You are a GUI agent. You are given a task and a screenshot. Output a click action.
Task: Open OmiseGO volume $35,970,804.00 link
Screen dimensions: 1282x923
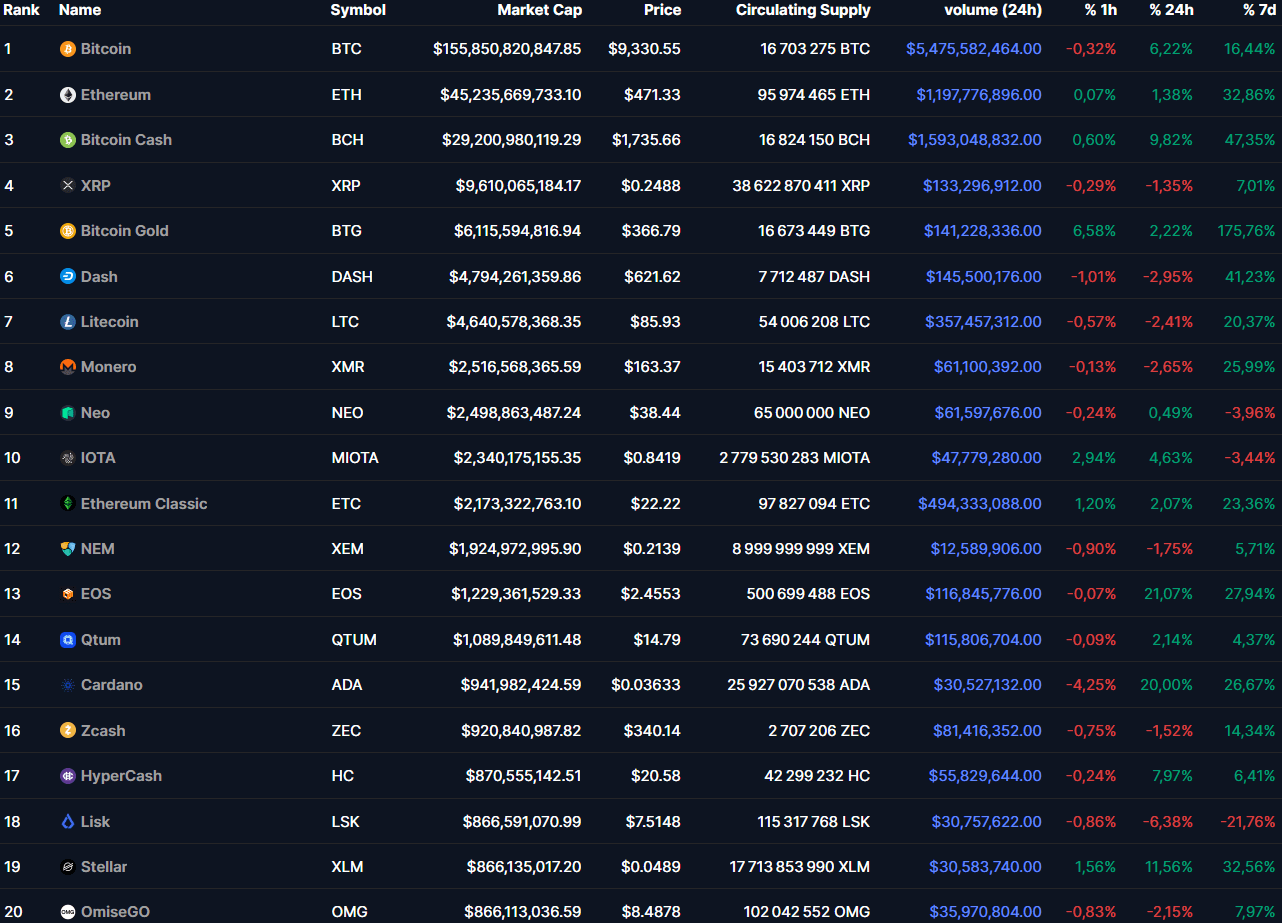pyautogui.click(x=987, y=912)
